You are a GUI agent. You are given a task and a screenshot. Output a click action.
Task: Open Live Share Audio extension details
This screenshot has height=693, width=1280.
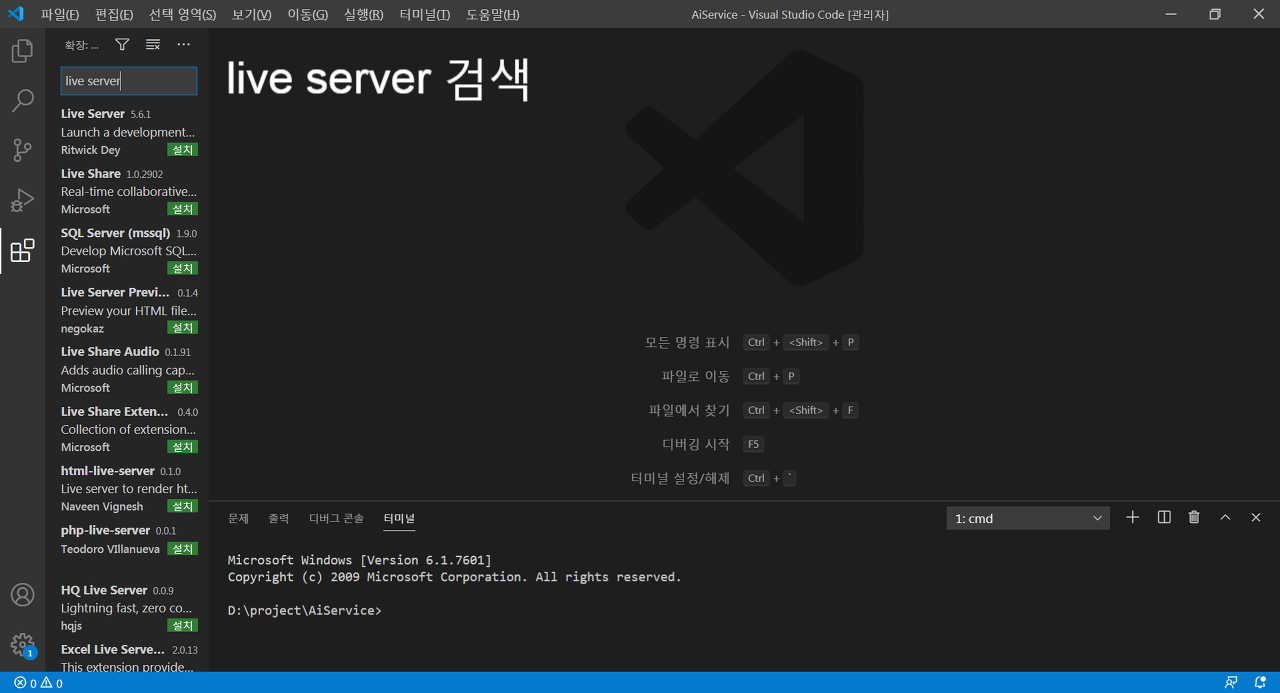click(127, 369)
